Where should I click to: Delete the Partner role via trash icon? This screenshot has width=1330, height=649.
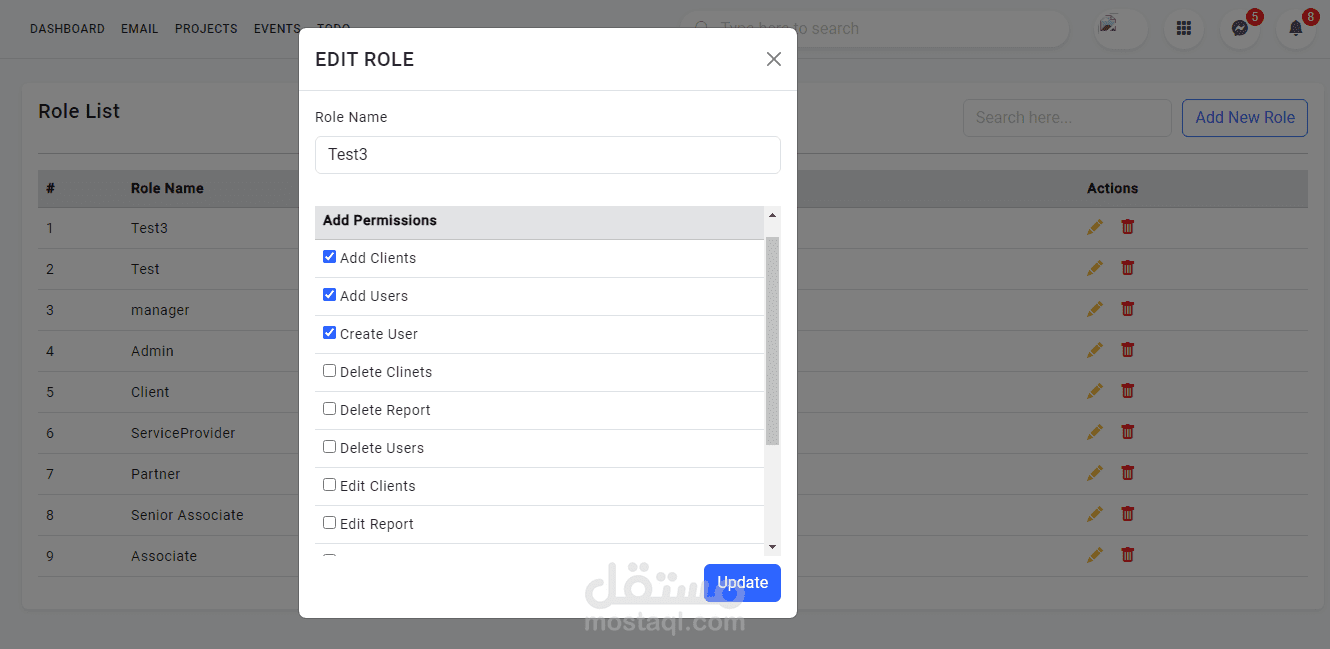(1127, 473)
